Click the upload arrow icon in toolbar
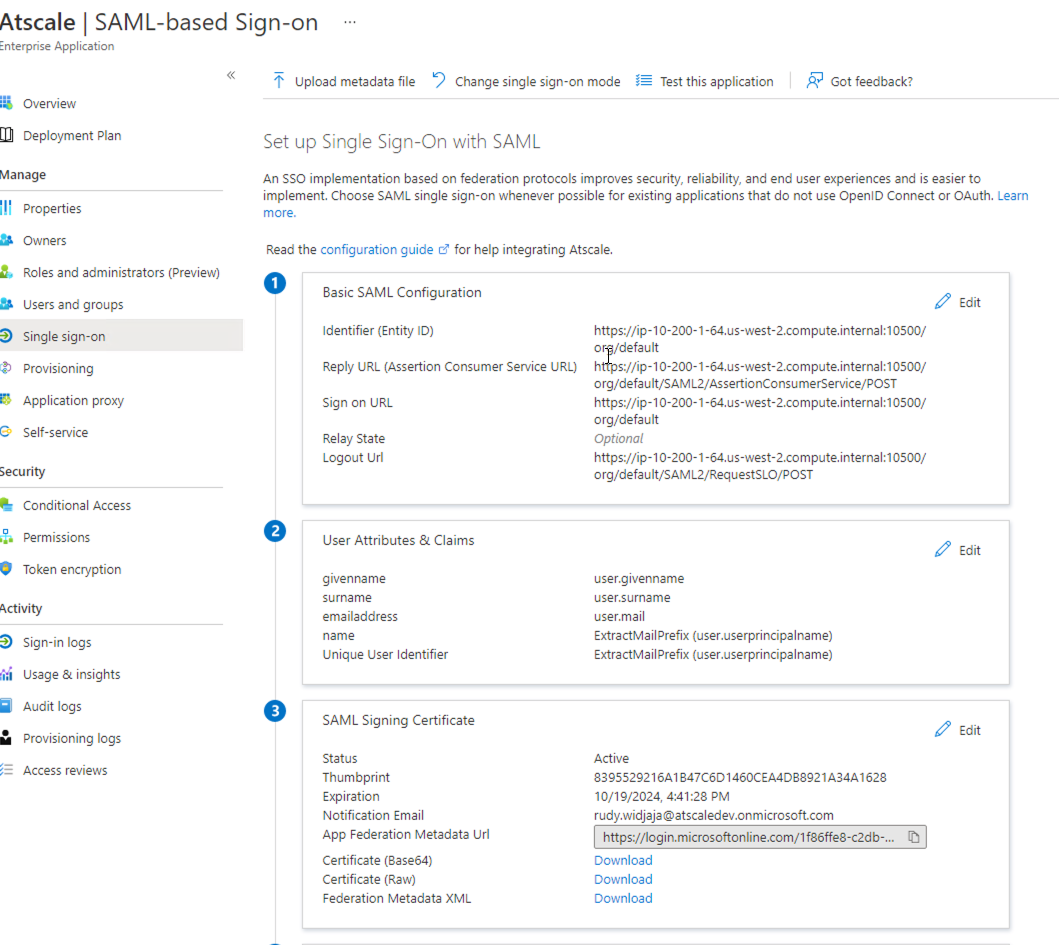This screenshot has height=945, width=1059. pyautogui.click(x=278, y=80)
